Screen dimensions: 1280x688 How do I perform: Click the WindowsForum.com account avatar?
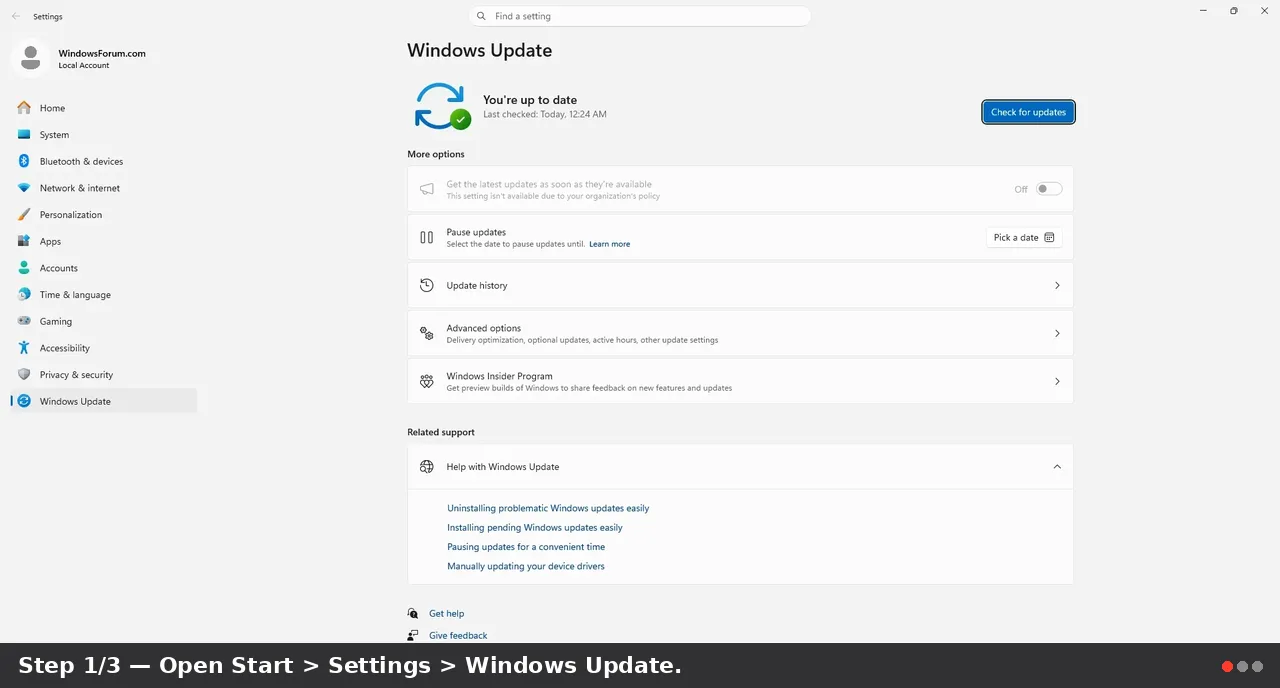pyautogui.click(x=31, y=58)
